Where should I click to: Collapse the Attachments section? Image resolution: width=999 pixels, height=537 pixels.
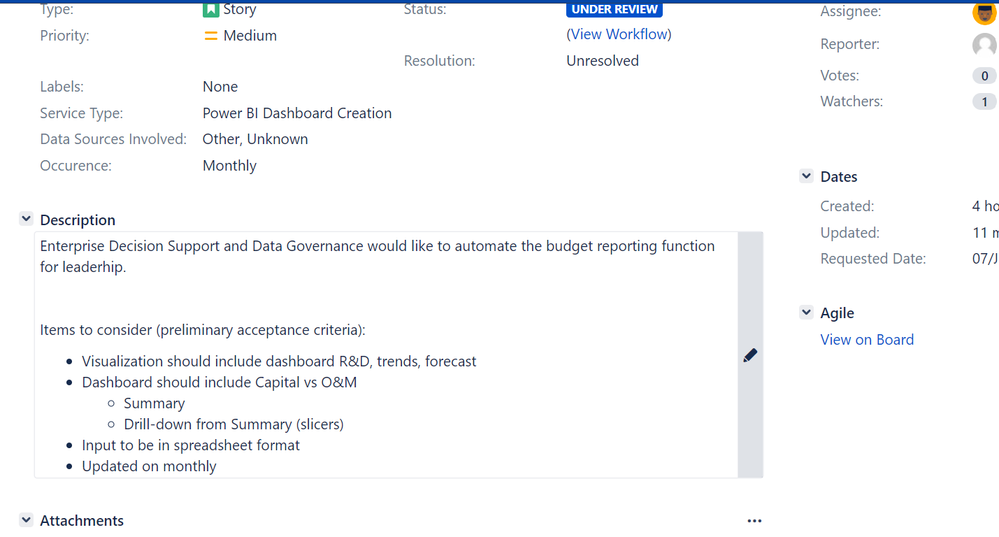(x=26, y=520)
